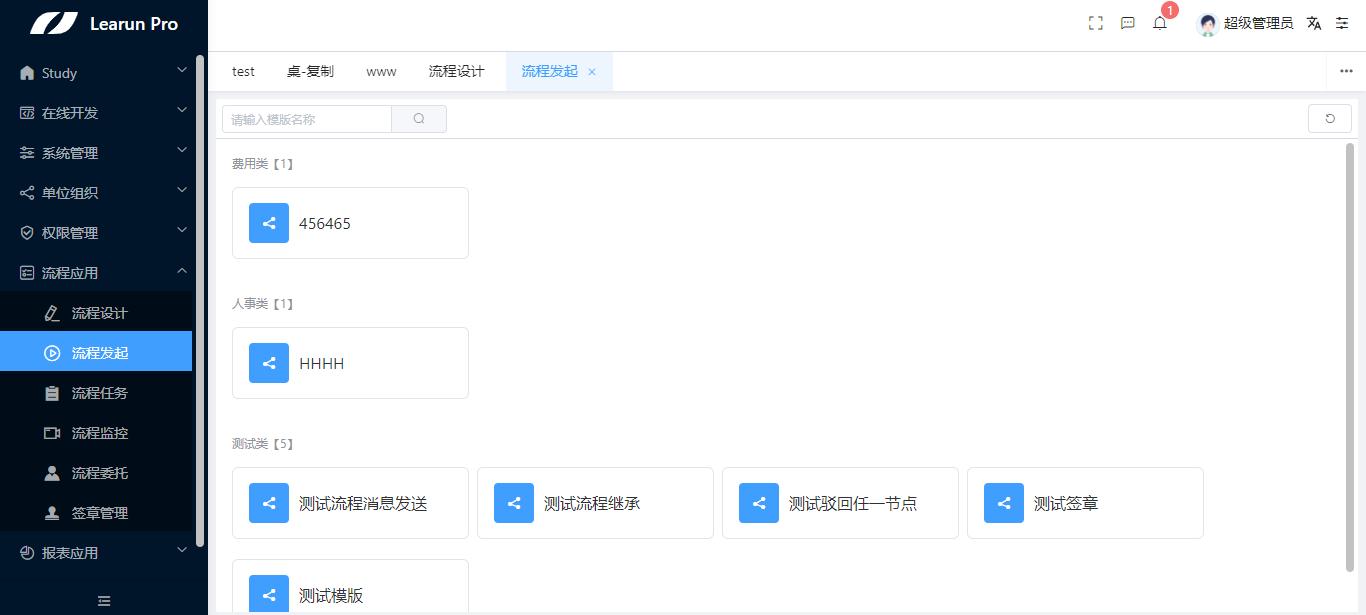Open theme settings via the sliders icon
This screenshot has width=1366, height=615.
pos(1341,23)
